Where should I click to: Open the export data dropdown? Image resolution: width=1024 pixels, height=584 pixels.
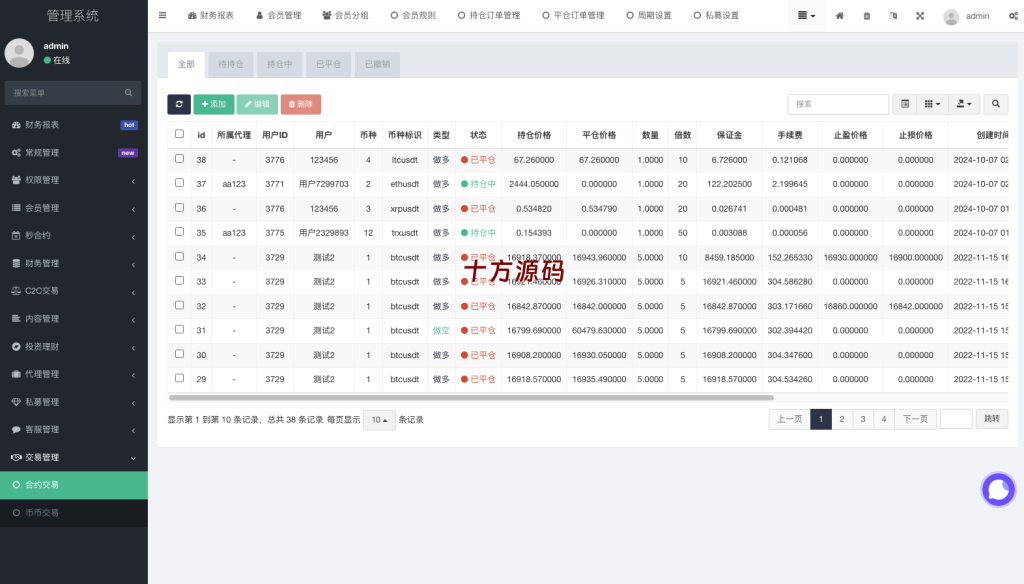(964, 104)
